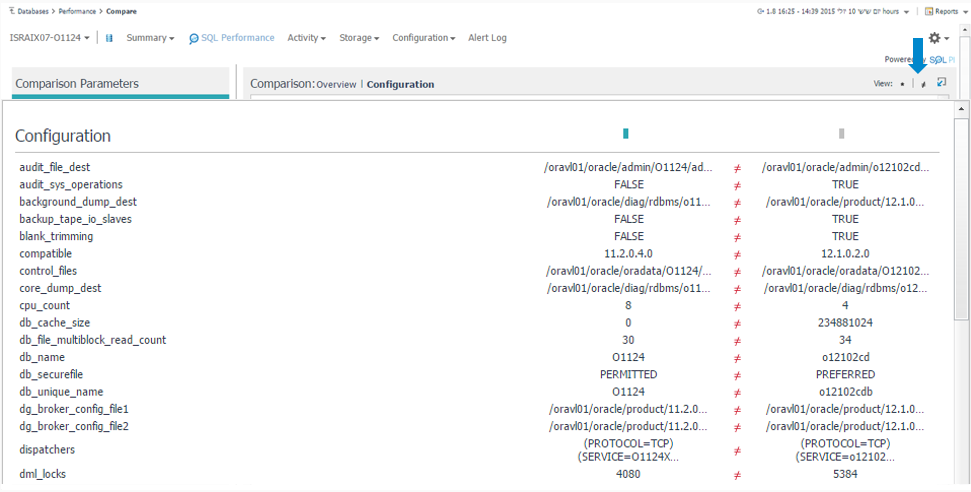Open the Configuration menu in navigation bar
971x492 pixels.
[x=424, y=38]
